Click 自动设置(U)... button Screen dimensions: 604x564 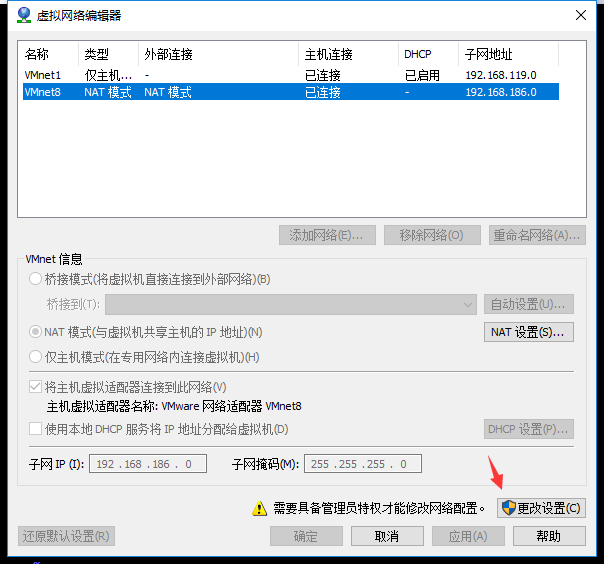coord(528,304)
